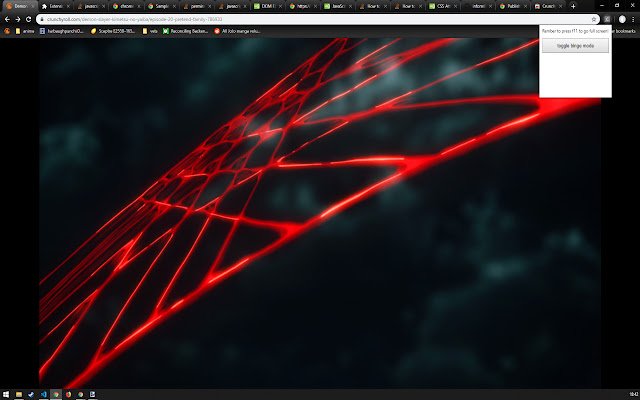
Task: Close the 'CSS An' tab
Action: click(x=456, y=6)
